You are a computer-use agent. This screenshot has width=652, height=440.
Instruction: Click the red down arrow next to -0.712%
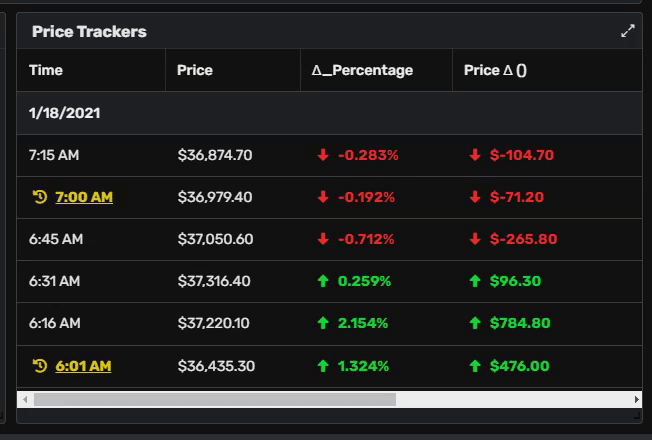tap(323, 239)
